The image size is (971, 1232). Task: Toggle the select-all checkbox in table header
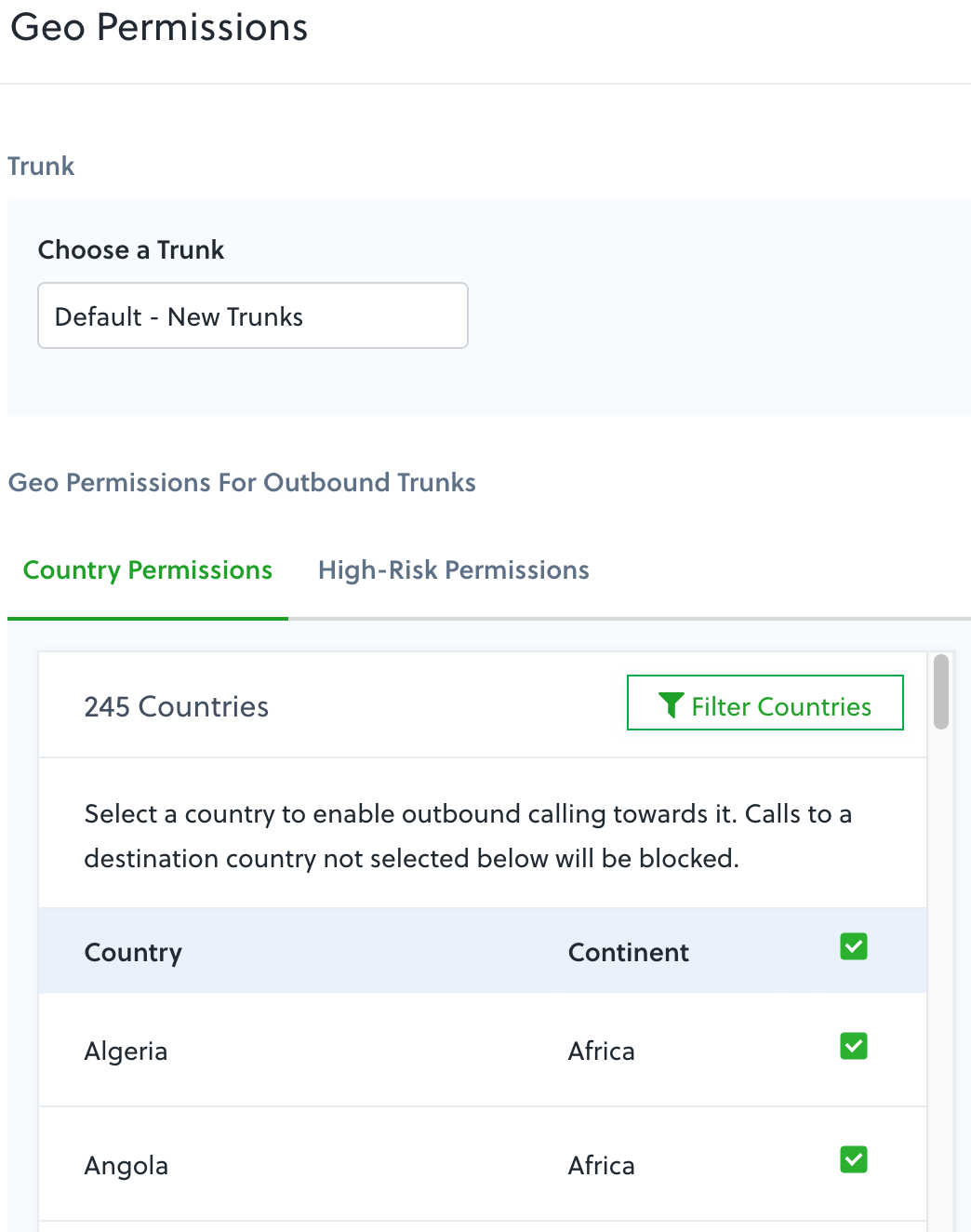pyautogui.click(x=853, y=946)
